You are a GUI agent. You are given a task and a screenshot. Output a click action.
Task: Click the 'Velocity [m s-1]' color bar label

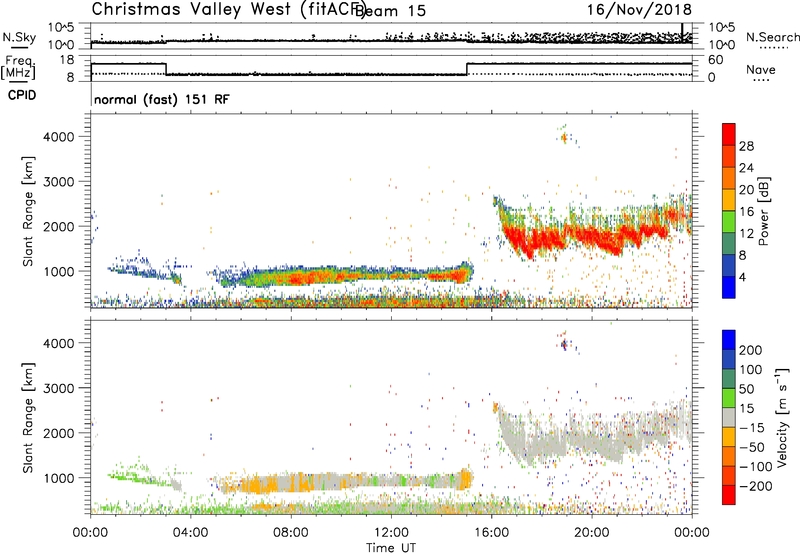781,417
